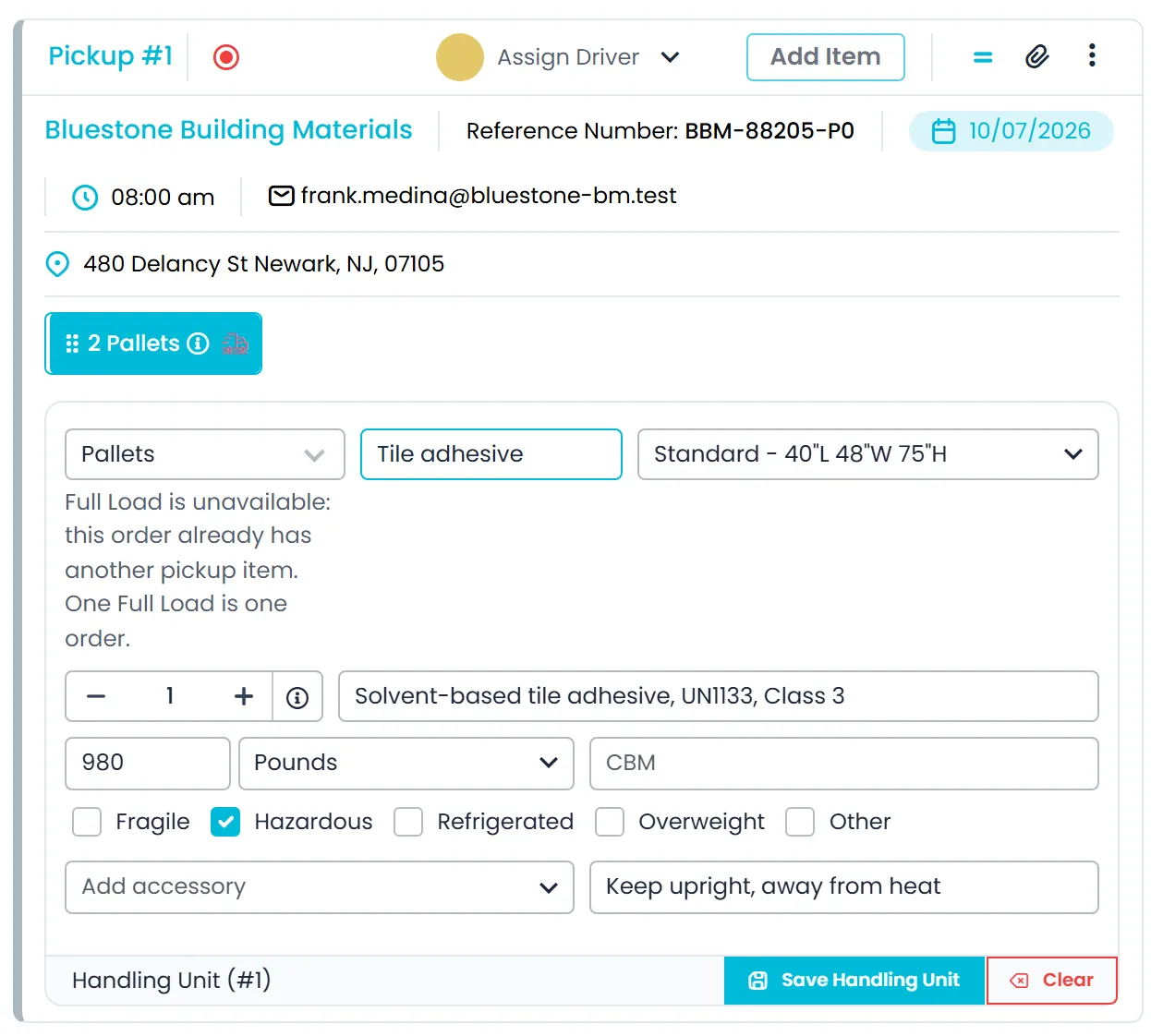Tick the Overweight checkbox
This screenshot has width=1151, height=1036.
pos(610,822)
